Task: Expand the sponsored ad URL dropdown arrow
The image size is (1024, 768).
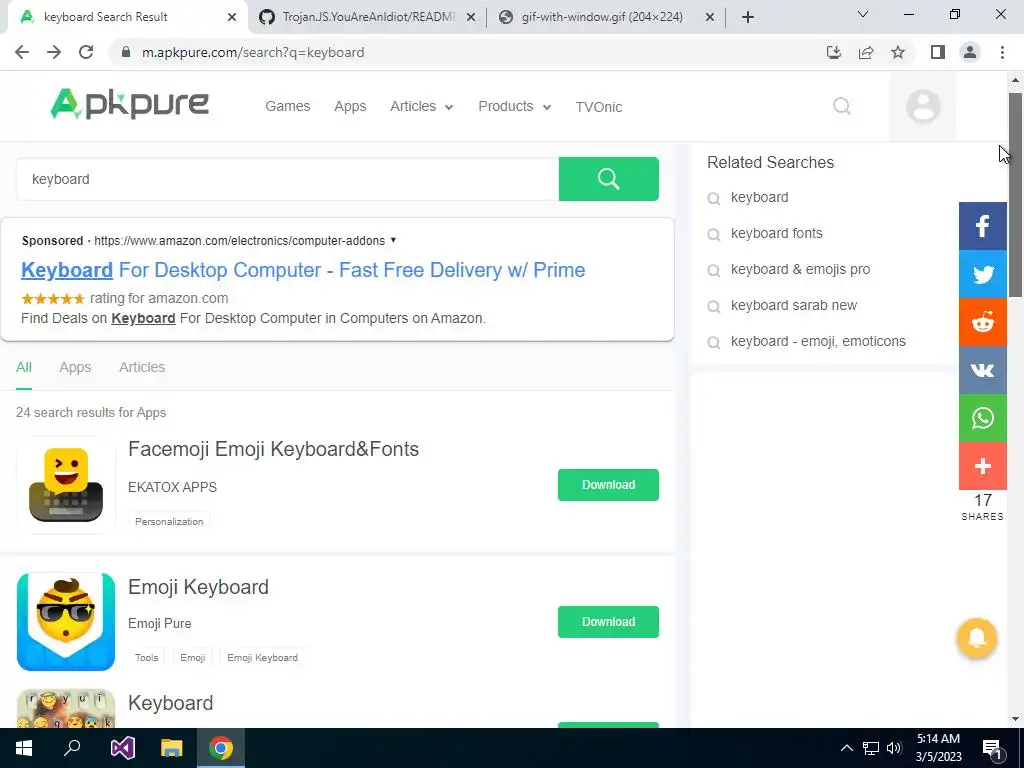Action: tap(393, 240)
